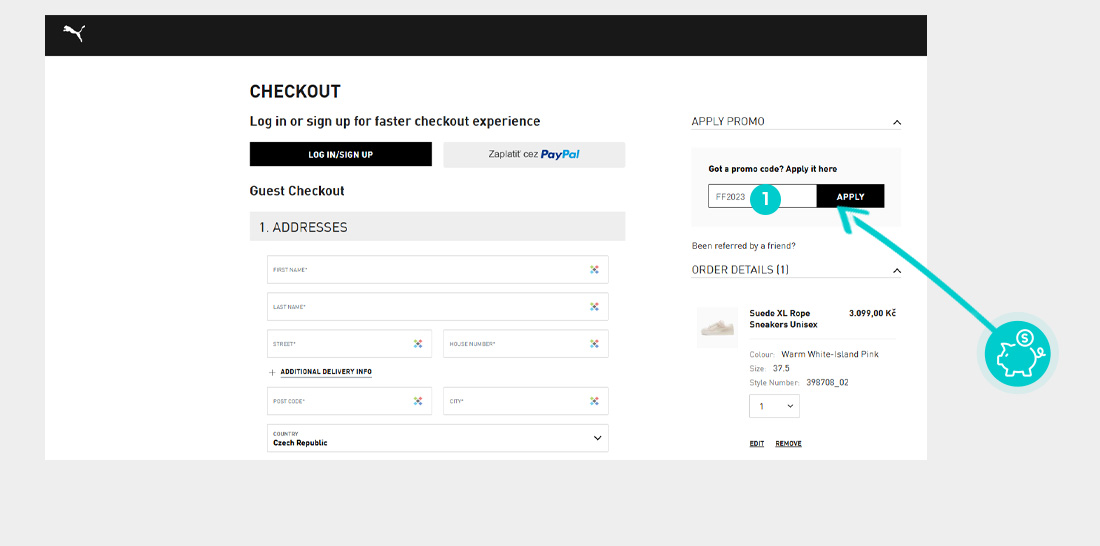
Task: Click autofill icon in Last Name field
Action: (594, 307)
